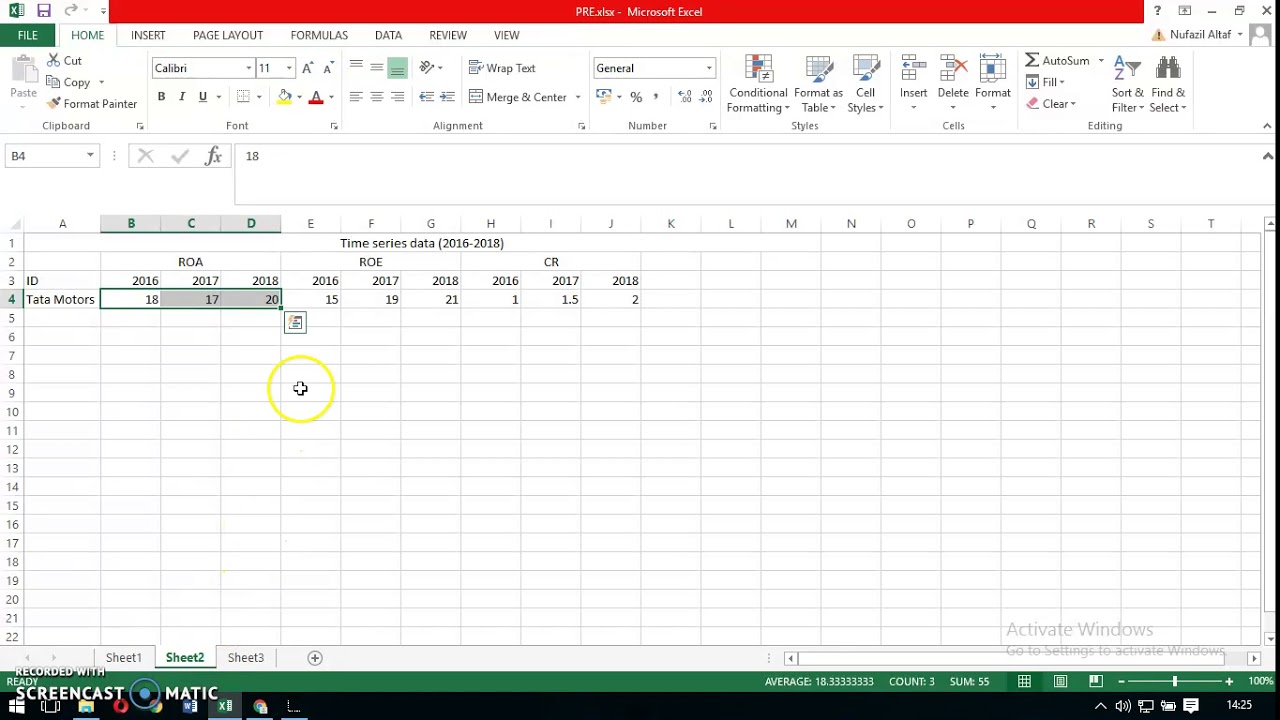Apply cell borders using the Borders icon
This screenshot has width=1280, height=720.
[243, 97]
